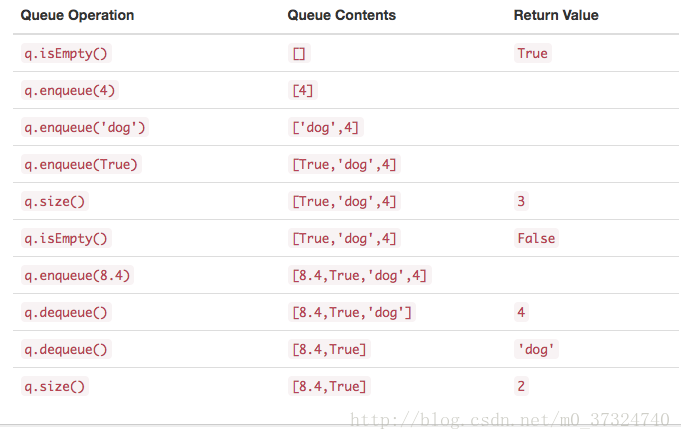
Task: Click the False return value
Action: [536, 238]
